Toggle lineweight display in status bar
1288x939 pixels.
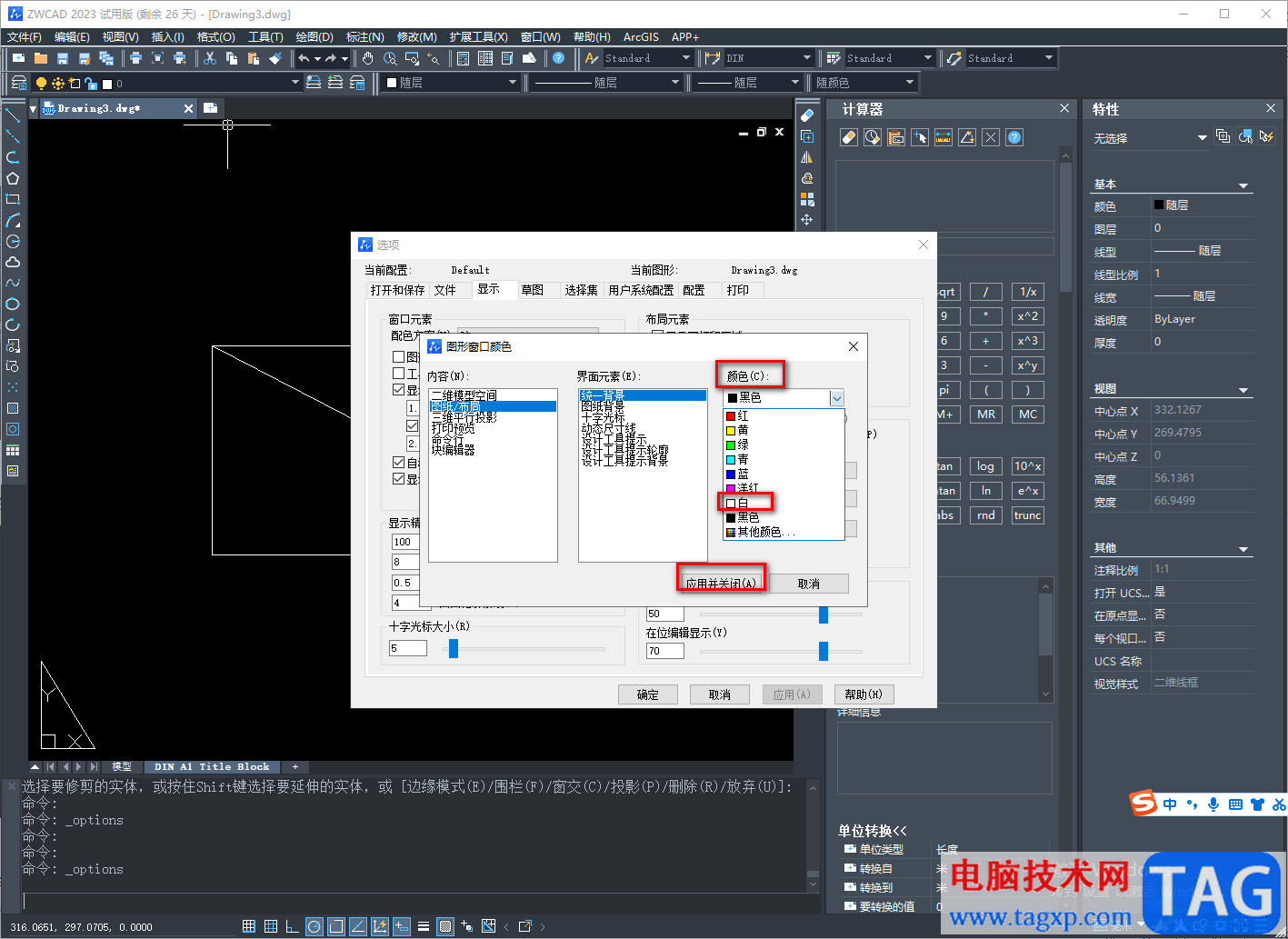[424, 926]
